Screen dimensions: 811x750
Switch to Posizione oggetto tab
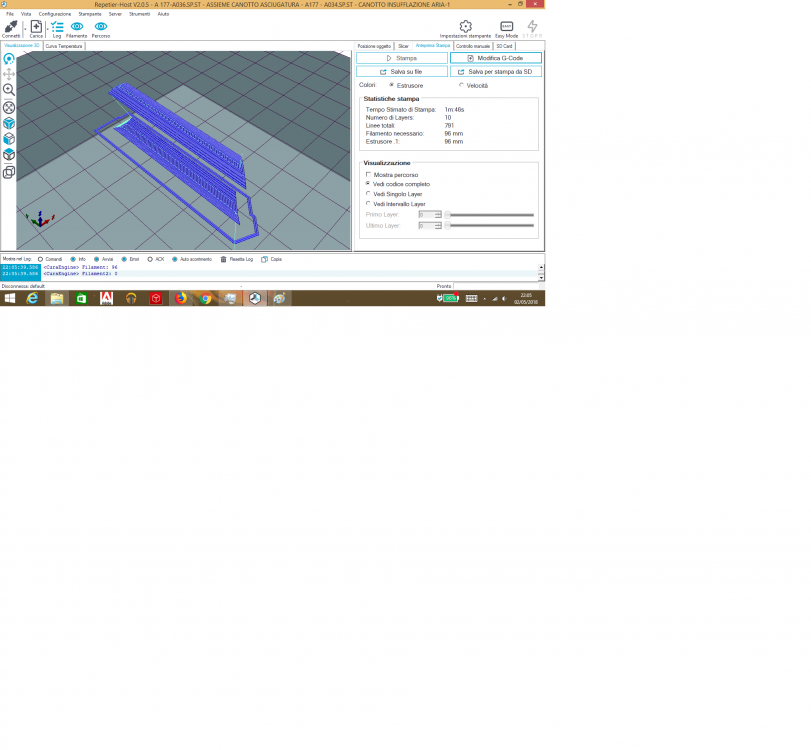point(374,46)
